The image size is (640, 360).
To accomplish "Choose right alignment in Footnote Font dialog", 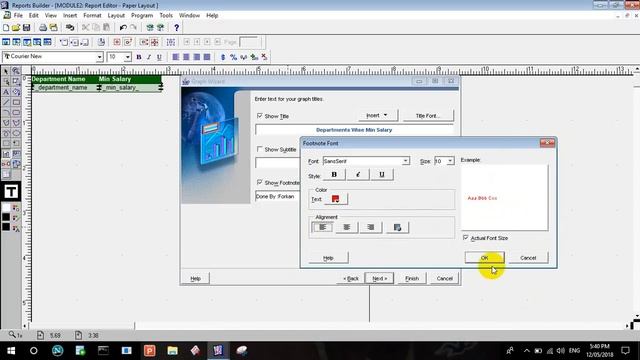I will click(371, 227).
